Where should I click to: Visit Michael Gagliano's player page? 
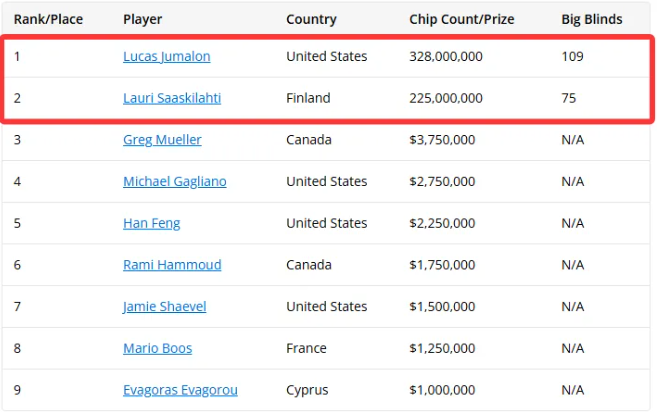(x=175, y=182)
